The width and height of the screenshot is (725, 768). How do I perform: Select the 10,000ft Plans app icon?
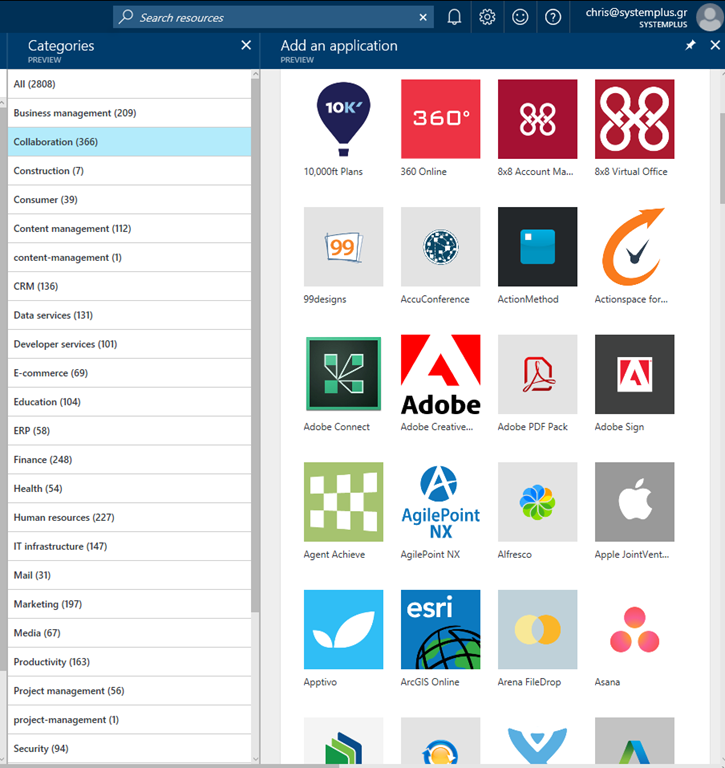click(x=343, y=119)
